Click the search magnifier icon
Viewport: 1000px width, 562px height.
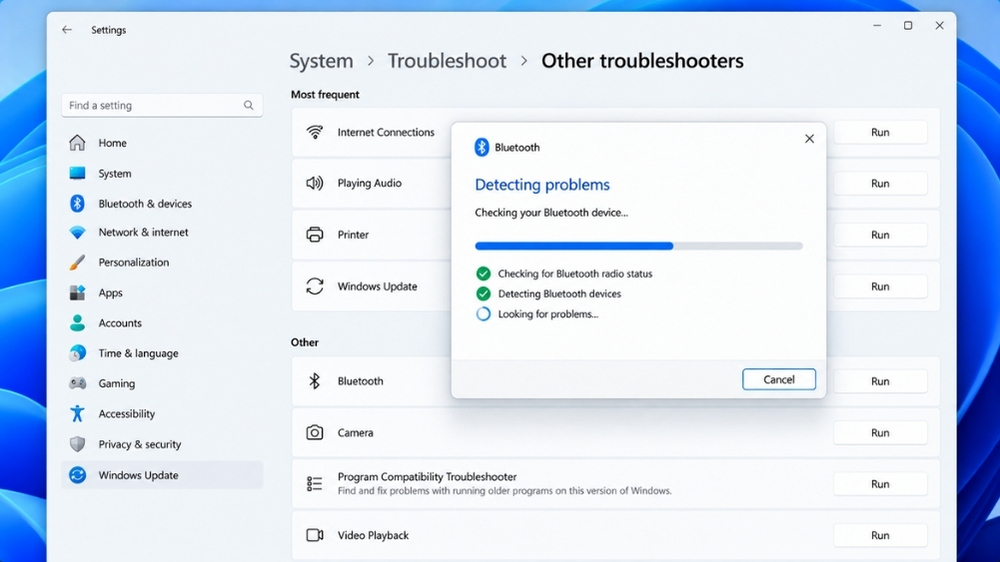coord(248,105)
